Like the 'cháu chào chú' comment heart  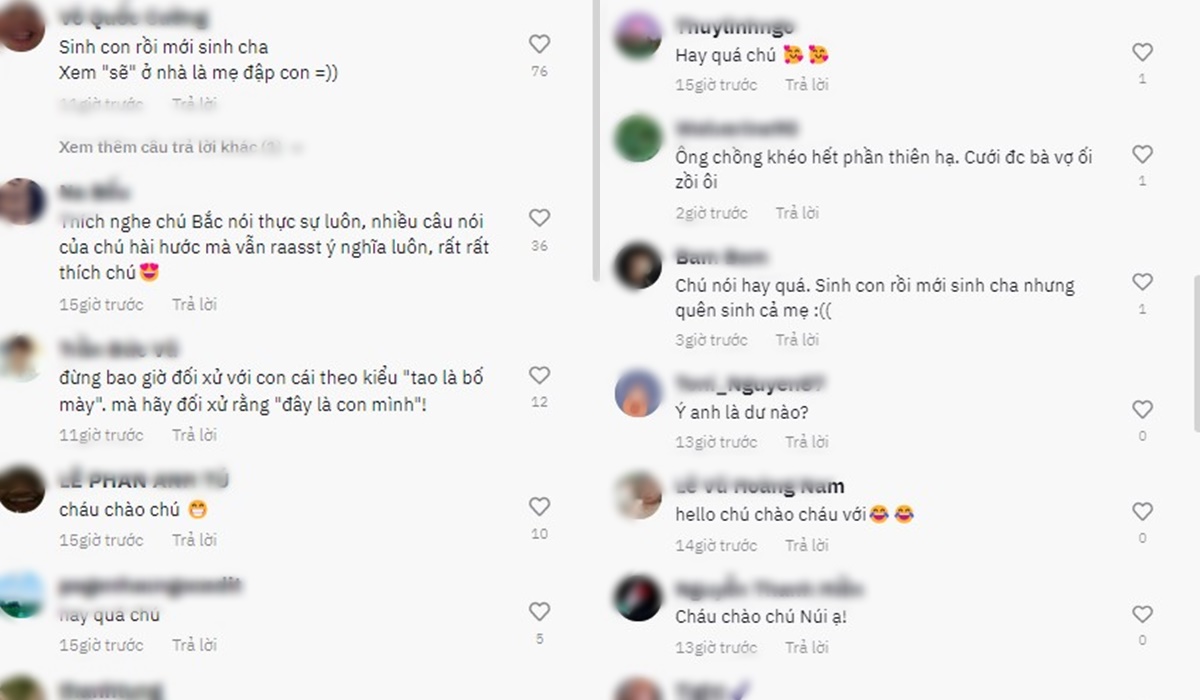[539, 507]
